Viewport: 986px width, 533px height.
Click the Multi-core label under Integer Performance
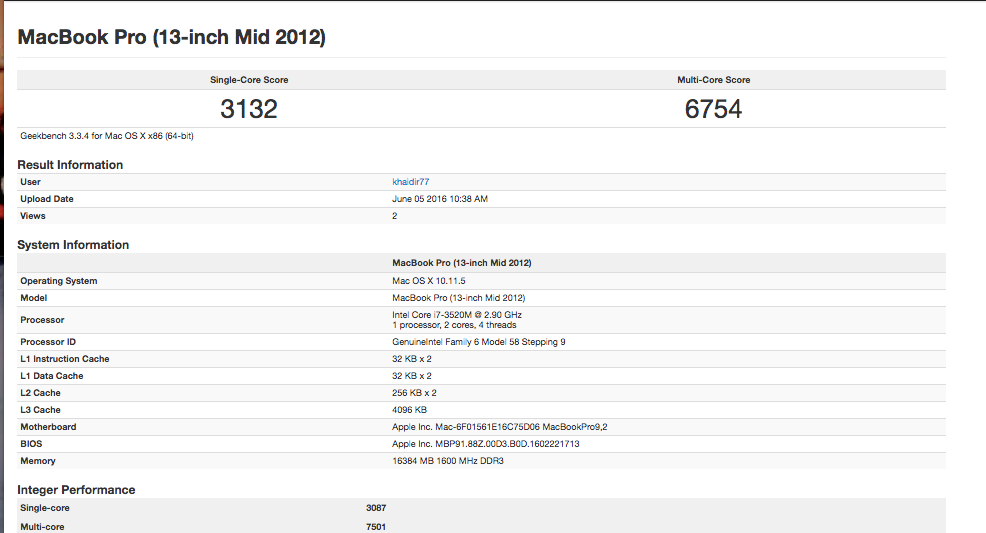(42, 527)
